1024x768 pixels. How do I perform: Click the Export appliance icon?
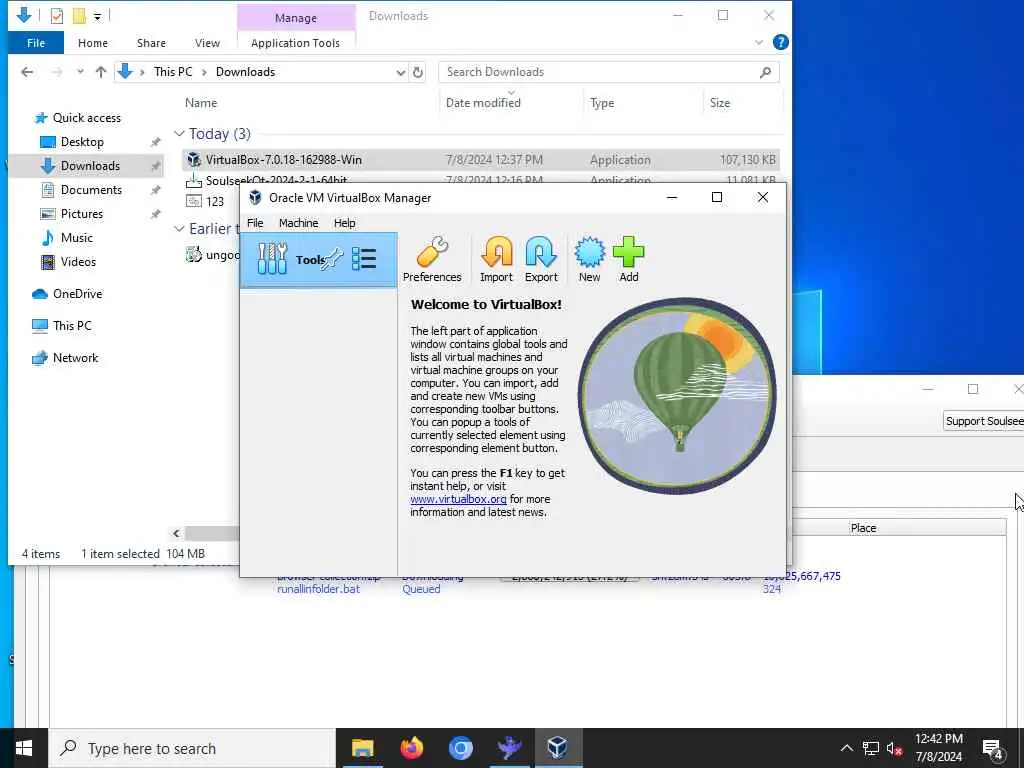[x=541, y=259]
